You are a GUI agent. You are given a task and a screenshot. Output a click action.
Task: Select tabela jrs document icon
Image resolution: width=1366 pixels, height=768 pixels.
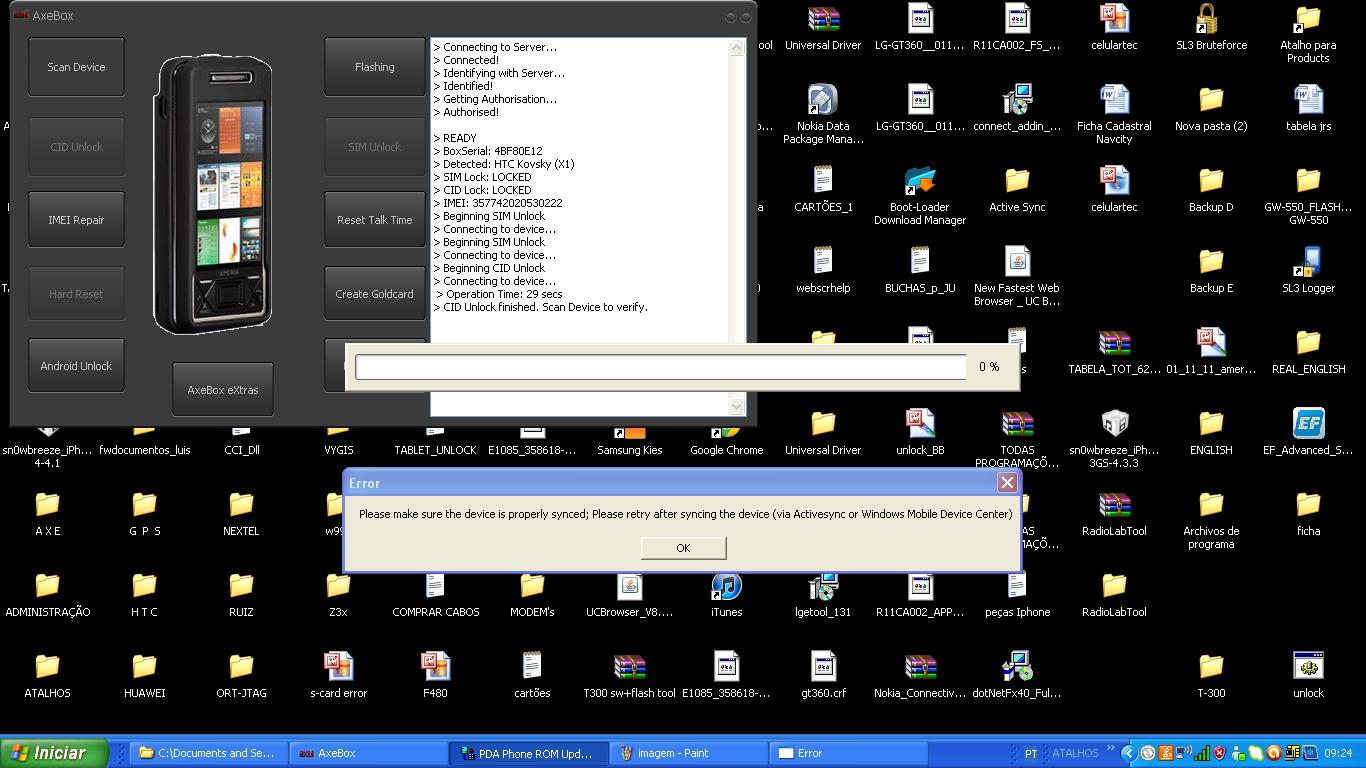(x=1308, y=100)
